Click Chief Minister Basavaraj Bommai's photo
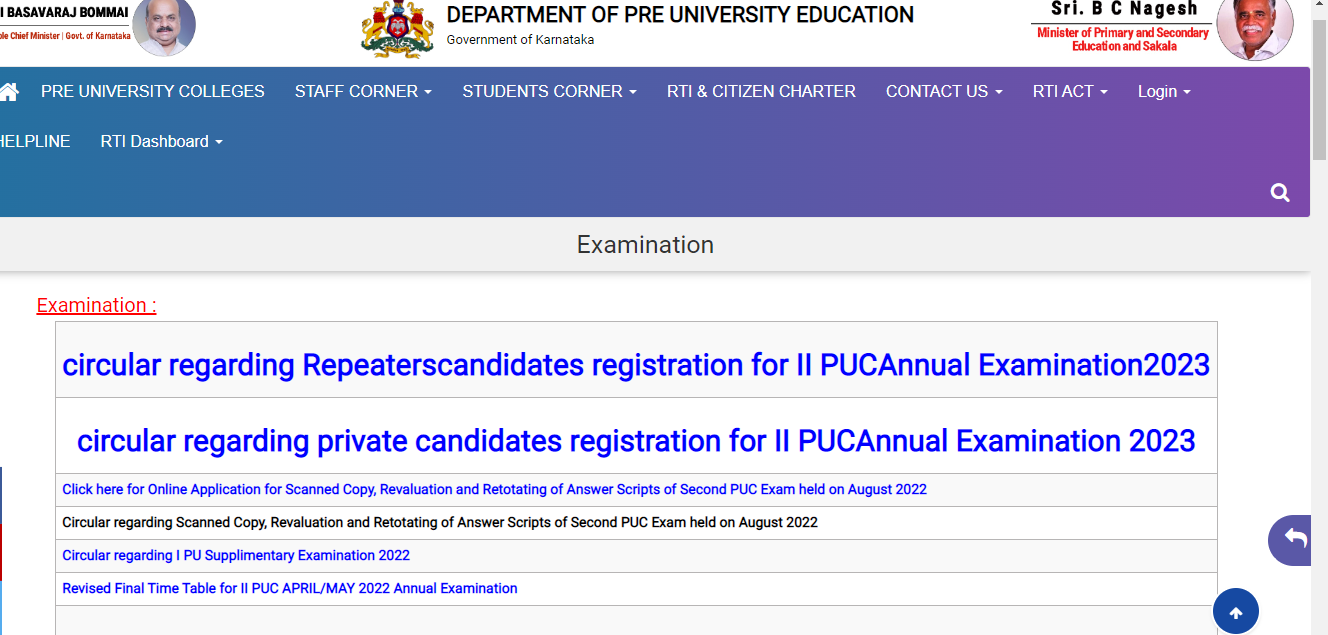The width and height of the screenshot is (1328, 635). (164, 27)
